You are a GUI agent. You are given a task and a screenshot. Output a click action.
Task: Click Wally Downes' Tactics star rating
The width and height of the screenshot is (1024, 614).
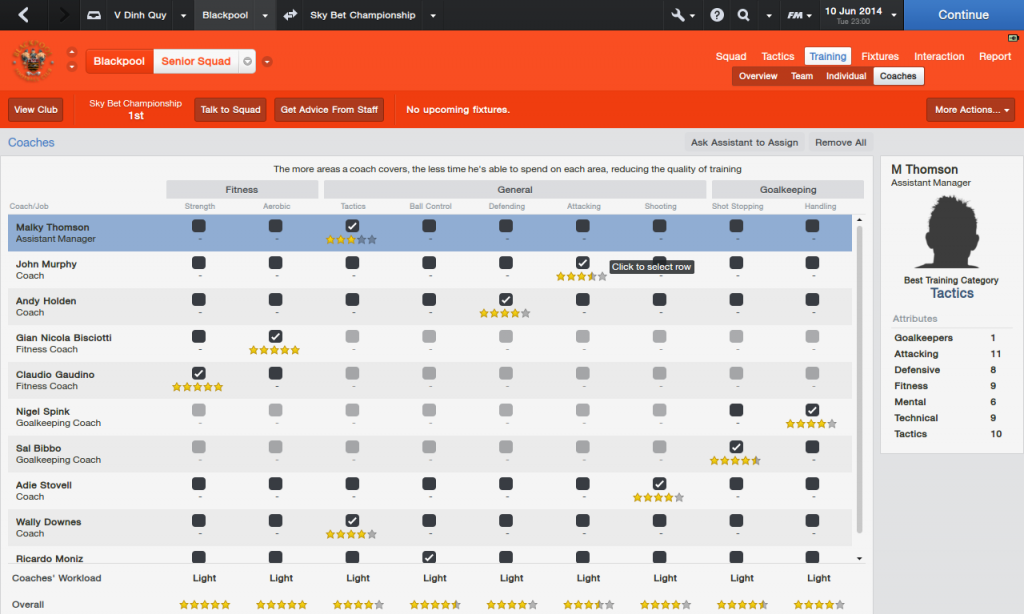[x=351, y=534]
